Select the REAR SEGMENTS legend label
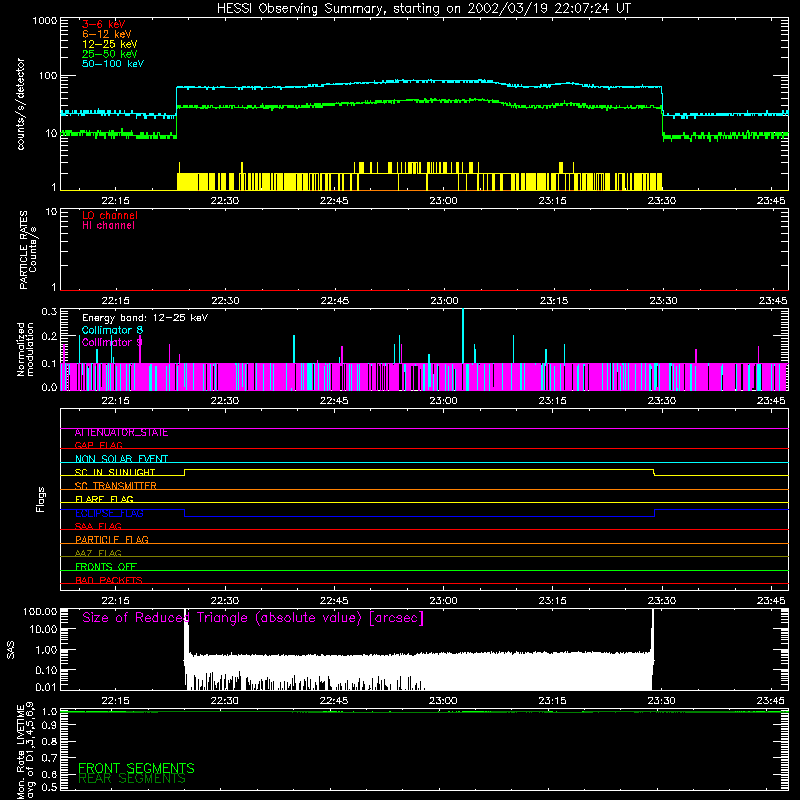Image resolution: width=800 pixels, height=800 pixels. point(132,779)
